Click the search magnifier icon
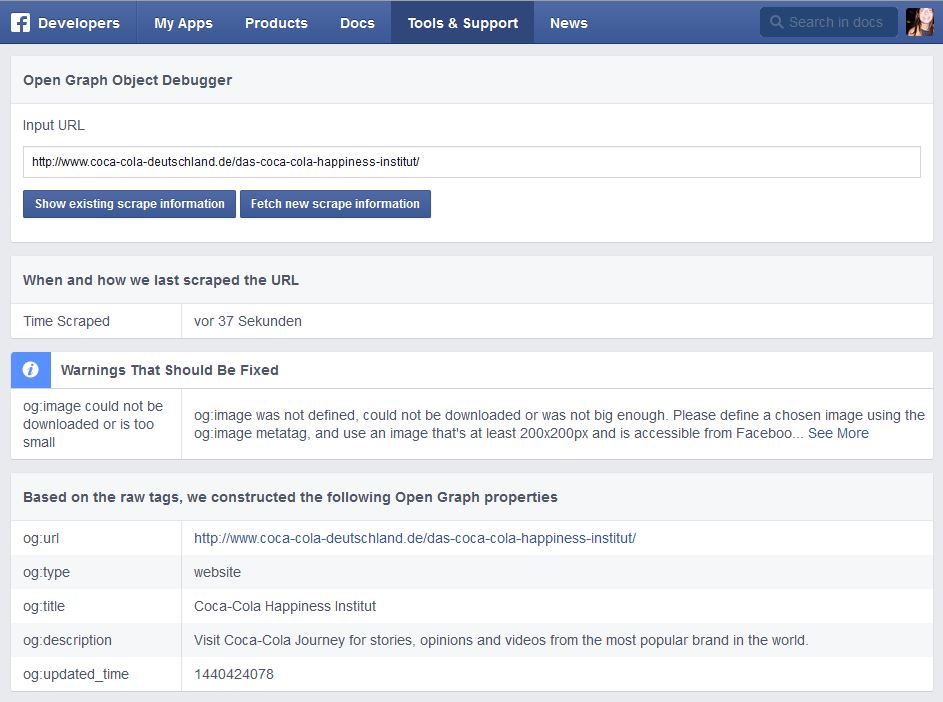943x702 pixels. [x=776, y=22]
